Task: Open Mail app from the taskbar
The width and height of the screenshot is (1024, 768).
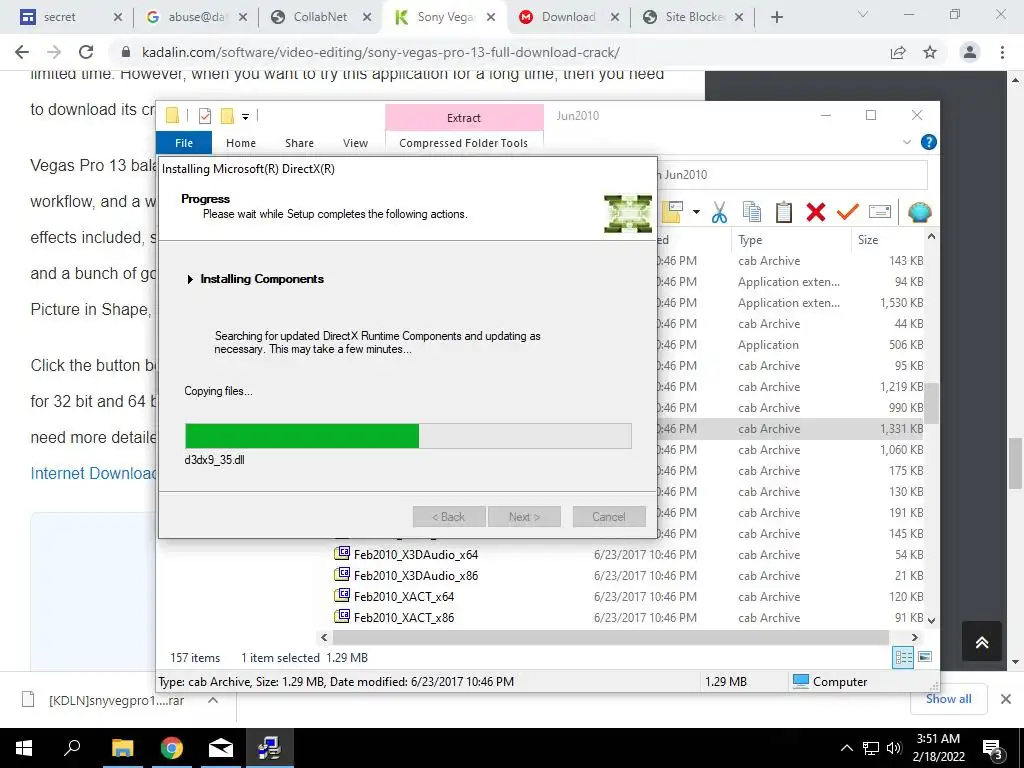Action: [x=220, y=748]
